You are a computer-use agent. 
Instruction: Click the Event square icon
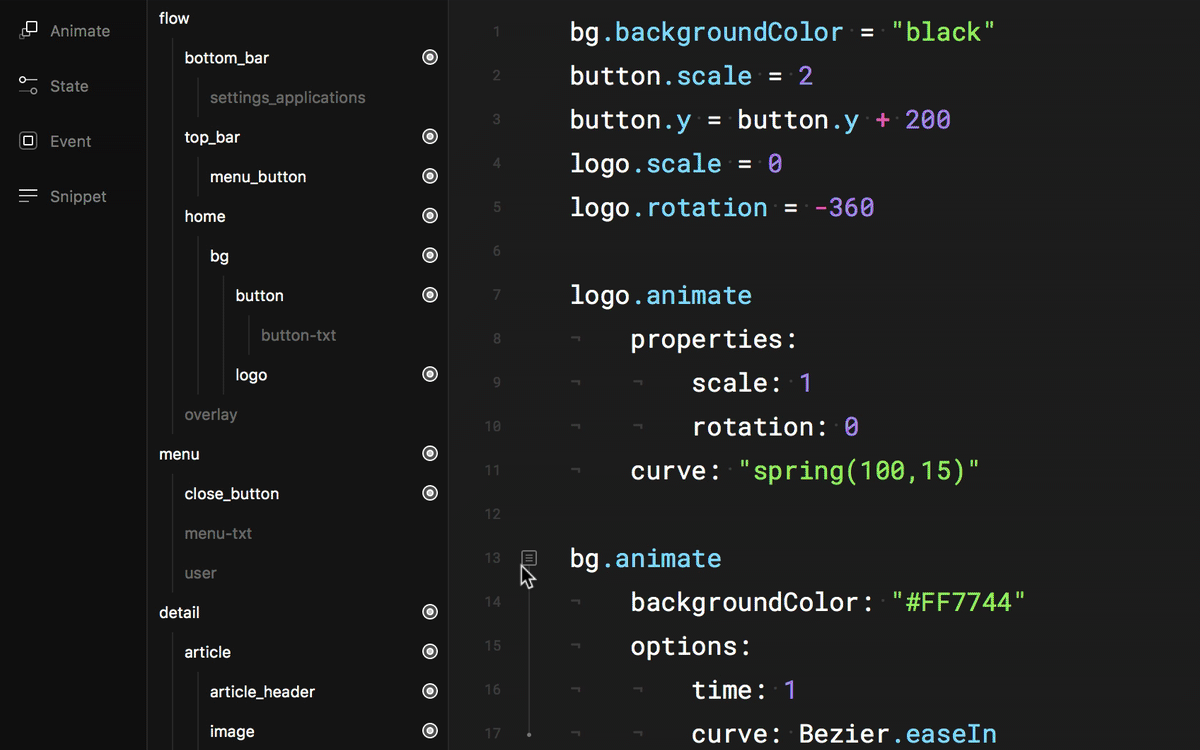pyautogui.click(x=28, y=141)
